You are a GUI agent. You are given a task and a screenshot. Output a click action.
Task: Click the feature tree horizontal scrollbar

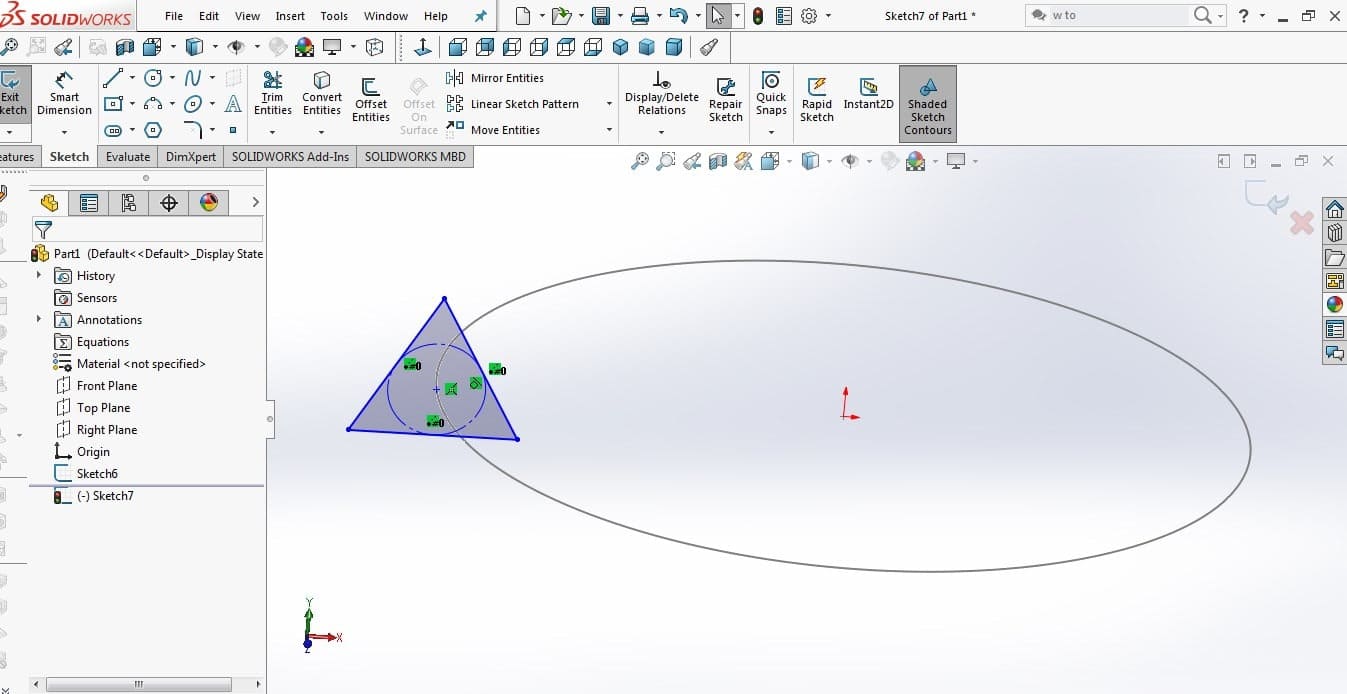(139, 685)
